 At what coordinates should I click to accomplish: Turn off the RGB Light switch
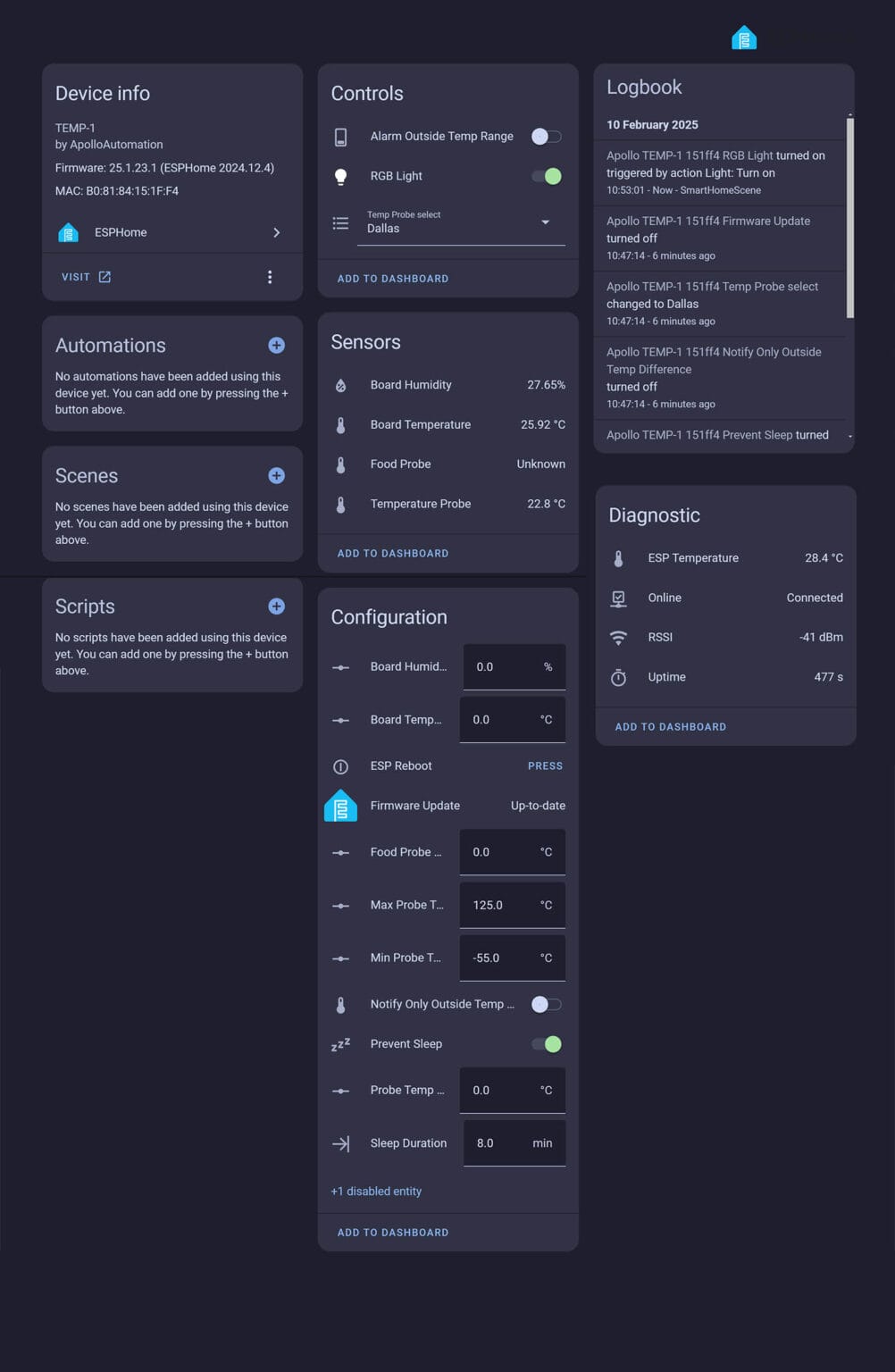coord(546,176)
